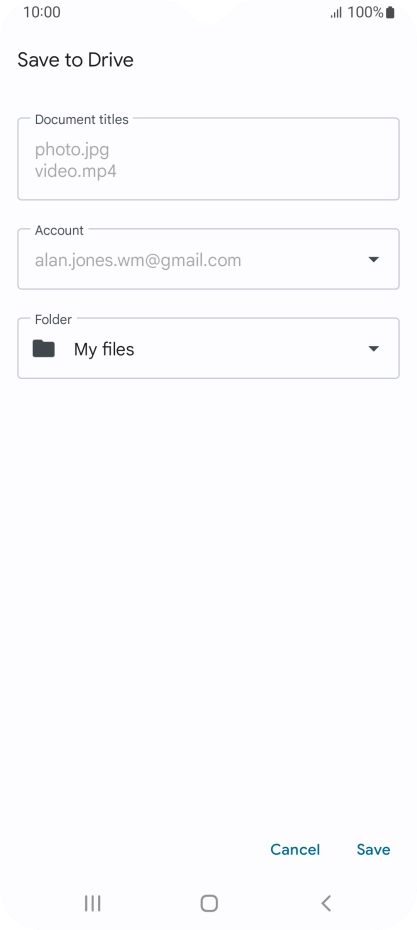The width and height of the screenshot is (417, 930).
Task: Select the alan.jones.wm@gmail.com account field
Action: 208,260
